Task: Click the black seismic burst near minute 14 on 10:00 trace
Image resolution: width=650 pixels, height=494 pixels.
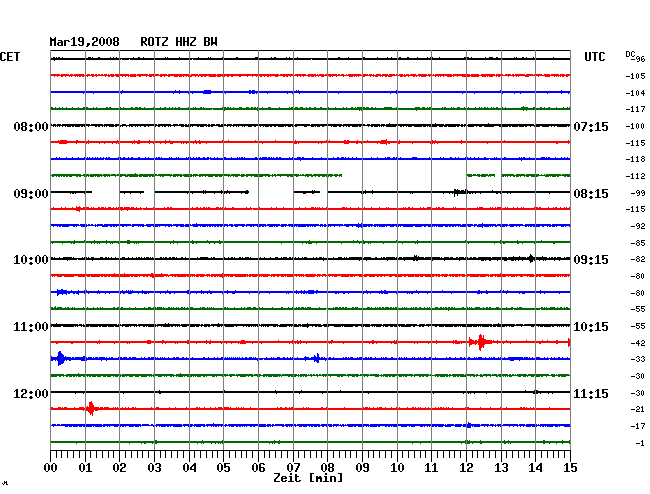Action: pyautogui.click(x=531, y=259)
